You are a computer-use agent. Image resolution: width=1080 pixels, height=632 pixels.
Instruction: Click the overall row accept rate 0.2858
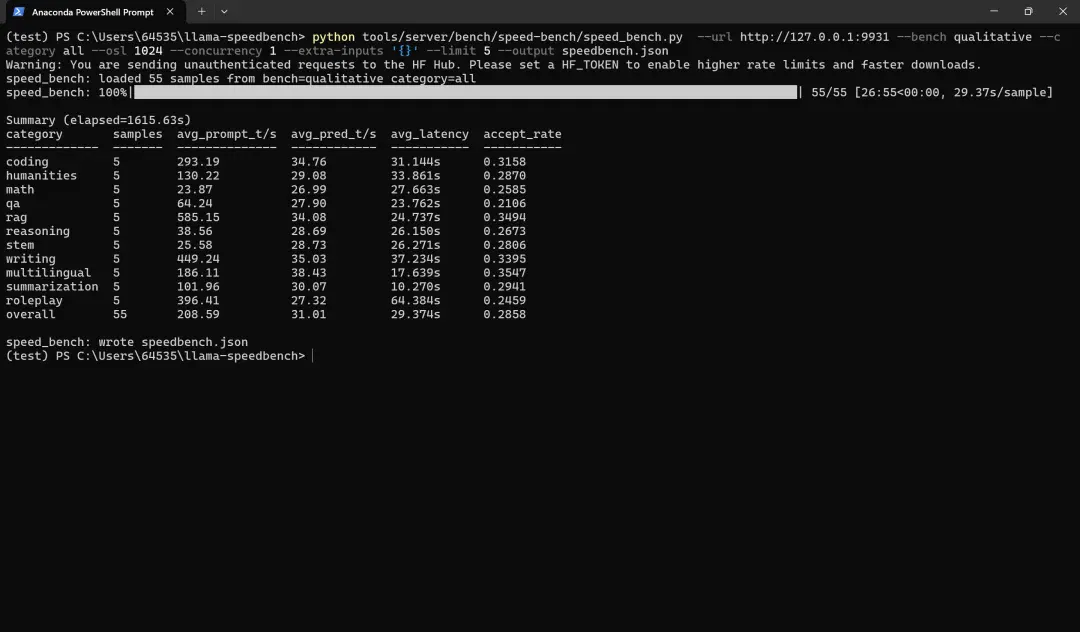coord(504,315)
